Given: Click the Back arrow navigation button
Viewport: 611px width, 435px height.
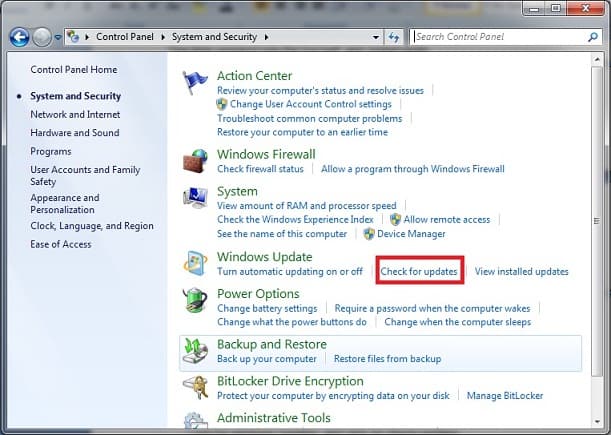Looking at the screenshot, I should 19,37.
